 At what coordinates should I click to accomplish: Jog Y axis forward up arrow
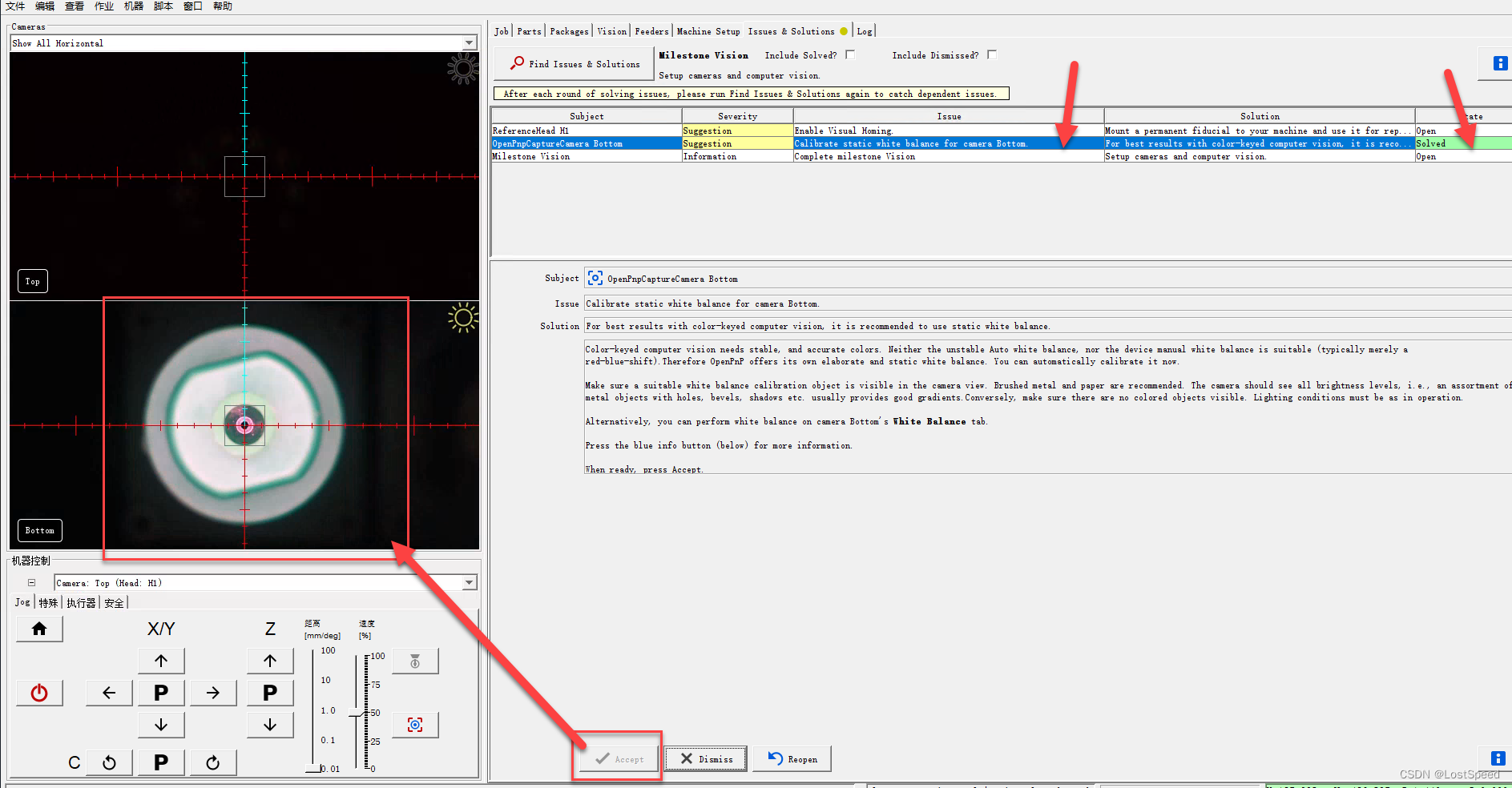(161, 661)
